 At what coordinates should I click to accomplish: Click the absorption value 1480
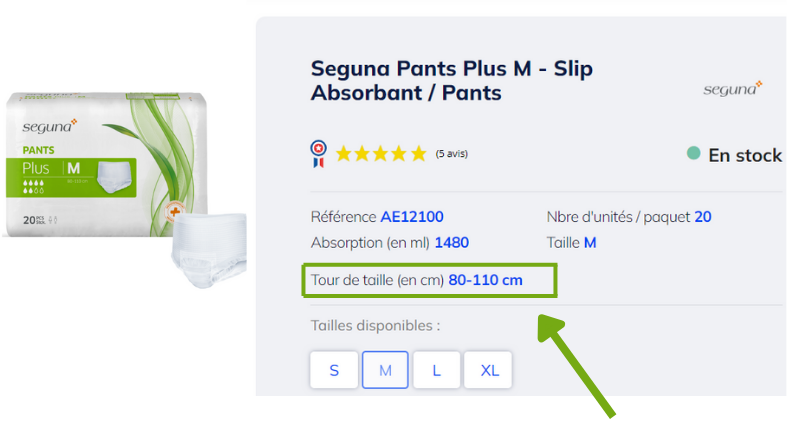tap(451, 242)
